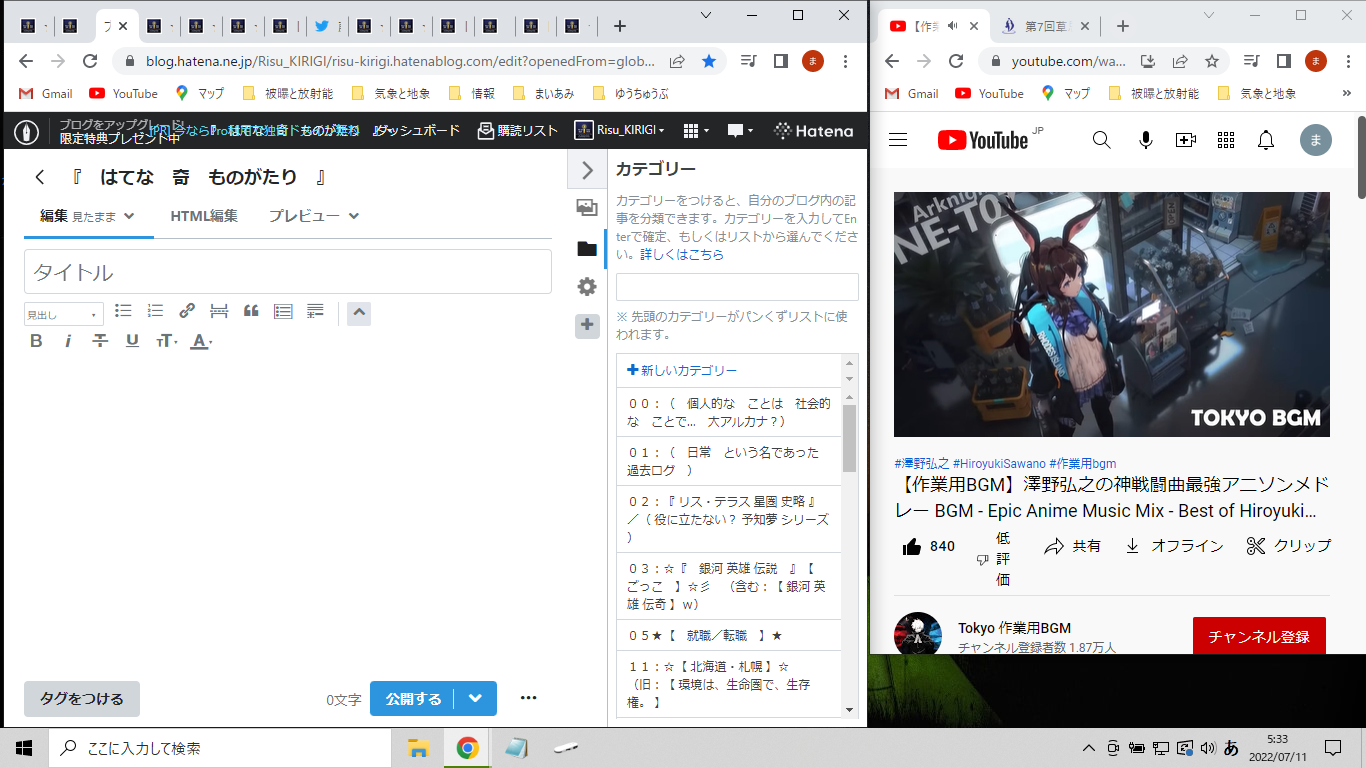Click オフライン to download the video
Viewport: 1366px width, 768px height.
coord(1174,546)
